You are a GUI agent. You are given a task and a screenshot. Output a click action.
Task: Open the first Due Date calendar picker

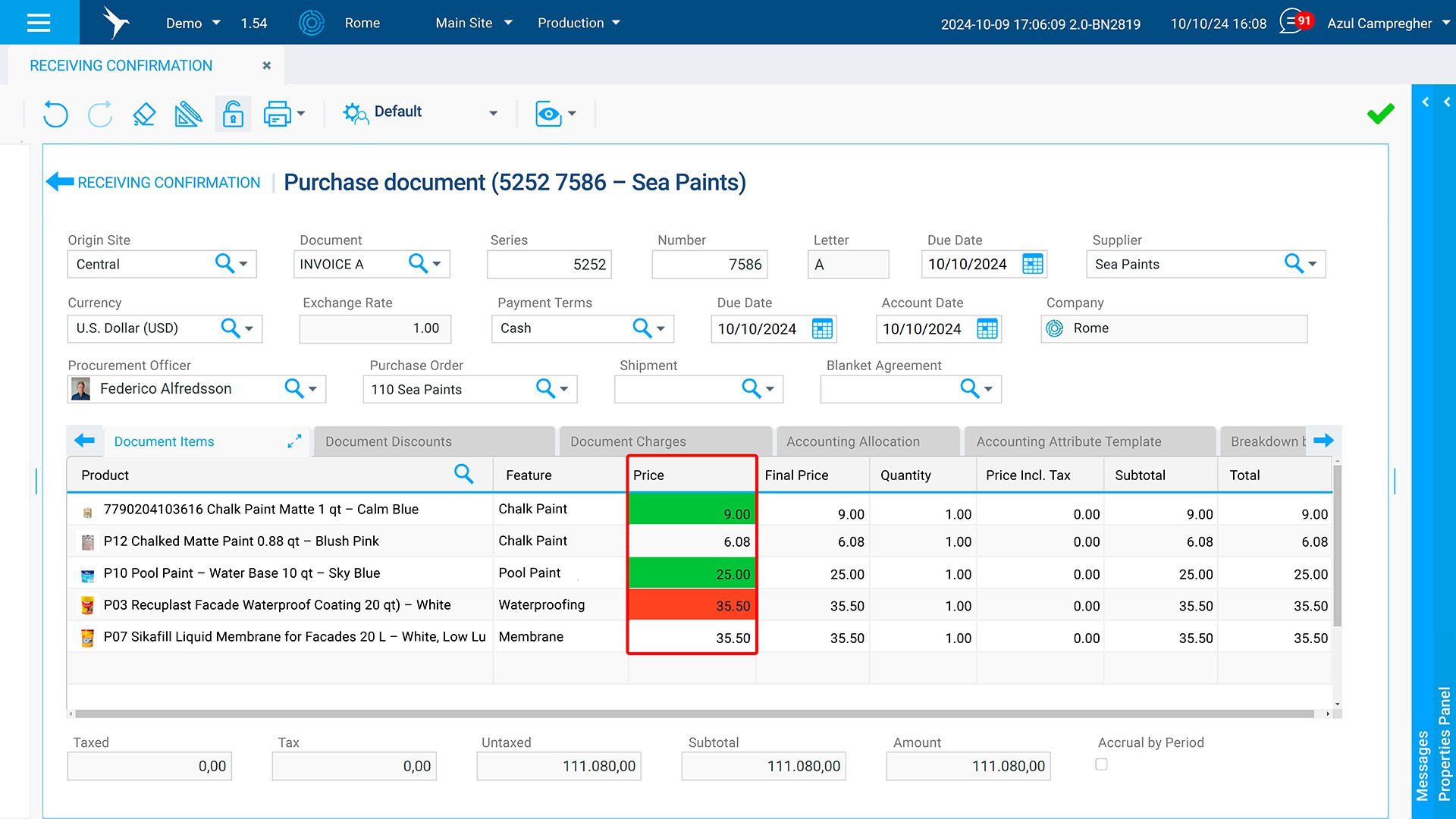click(x=1033, y=264)
